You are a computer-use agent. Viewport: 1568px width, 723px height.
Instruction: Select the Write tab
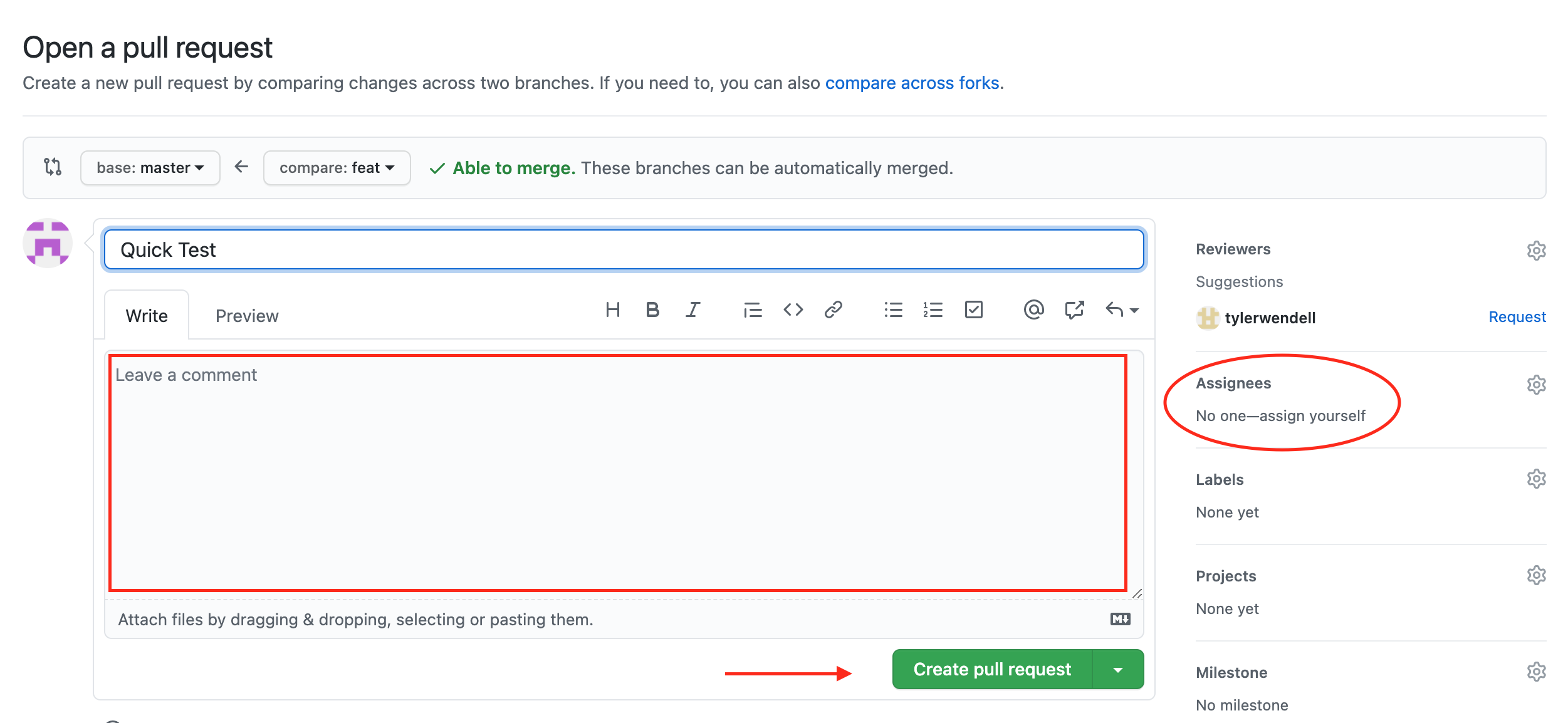147,316
